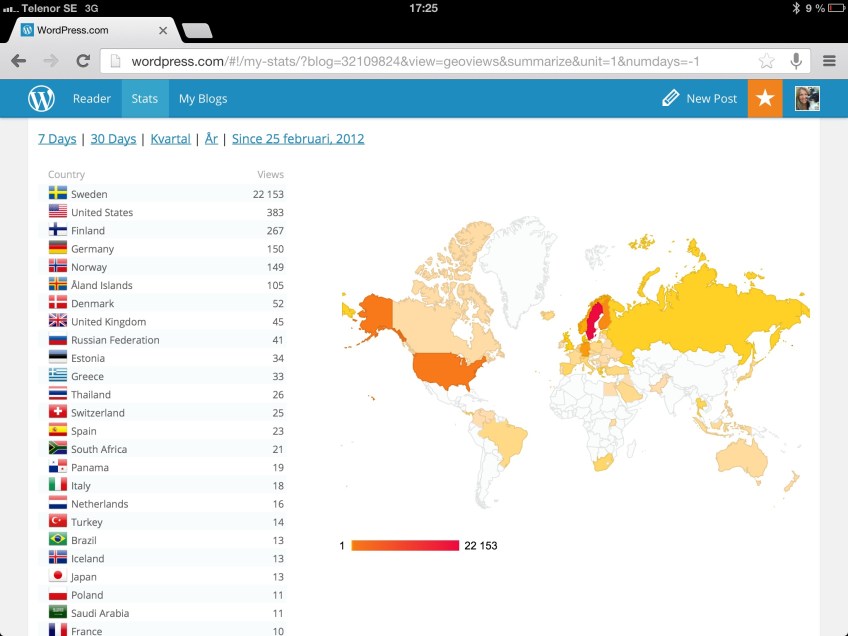Open the My Blogs menu
Viewport: 848px width, 636px height.
point(203,99)
